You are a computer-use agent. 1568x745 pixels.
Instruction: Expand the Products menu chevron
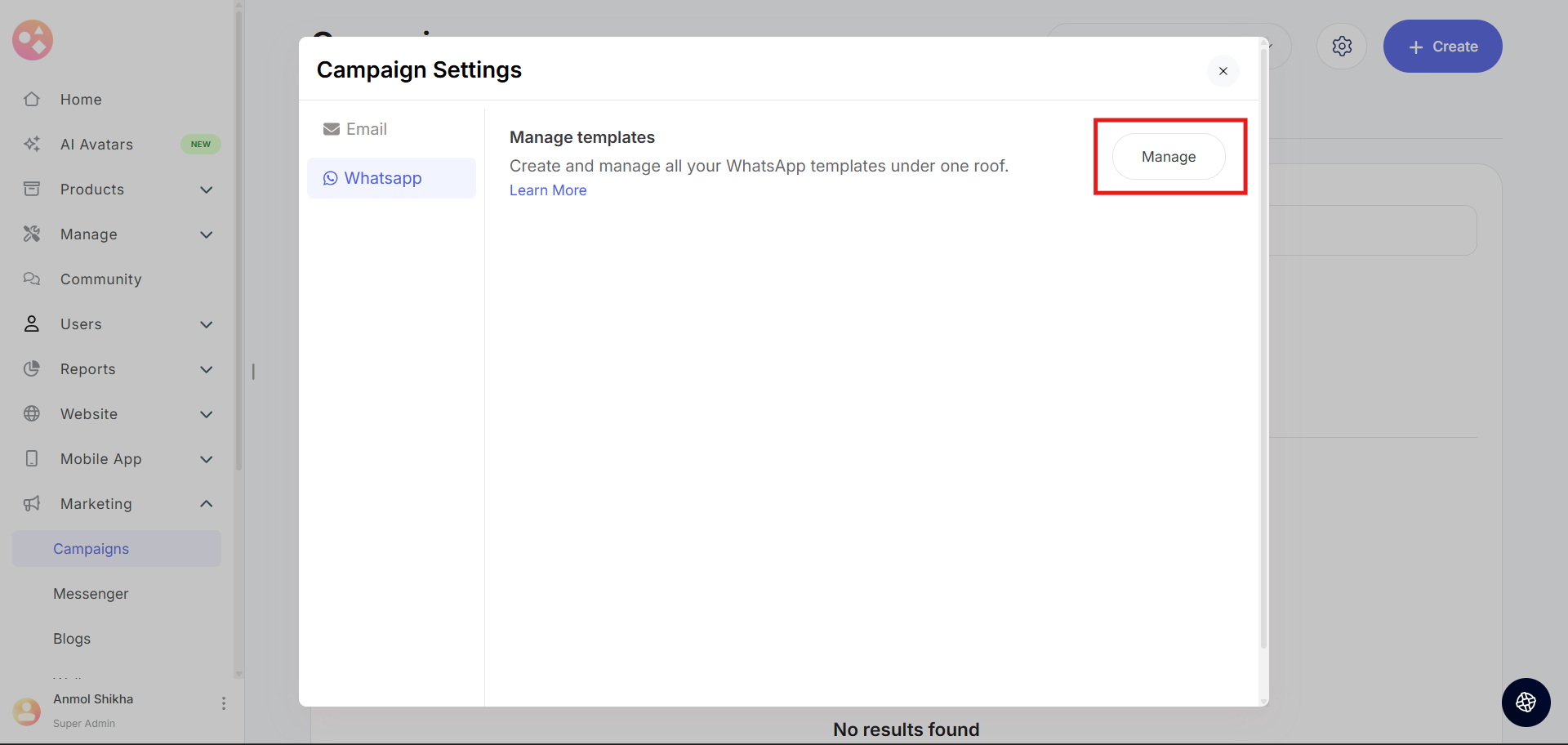[207, 190]
